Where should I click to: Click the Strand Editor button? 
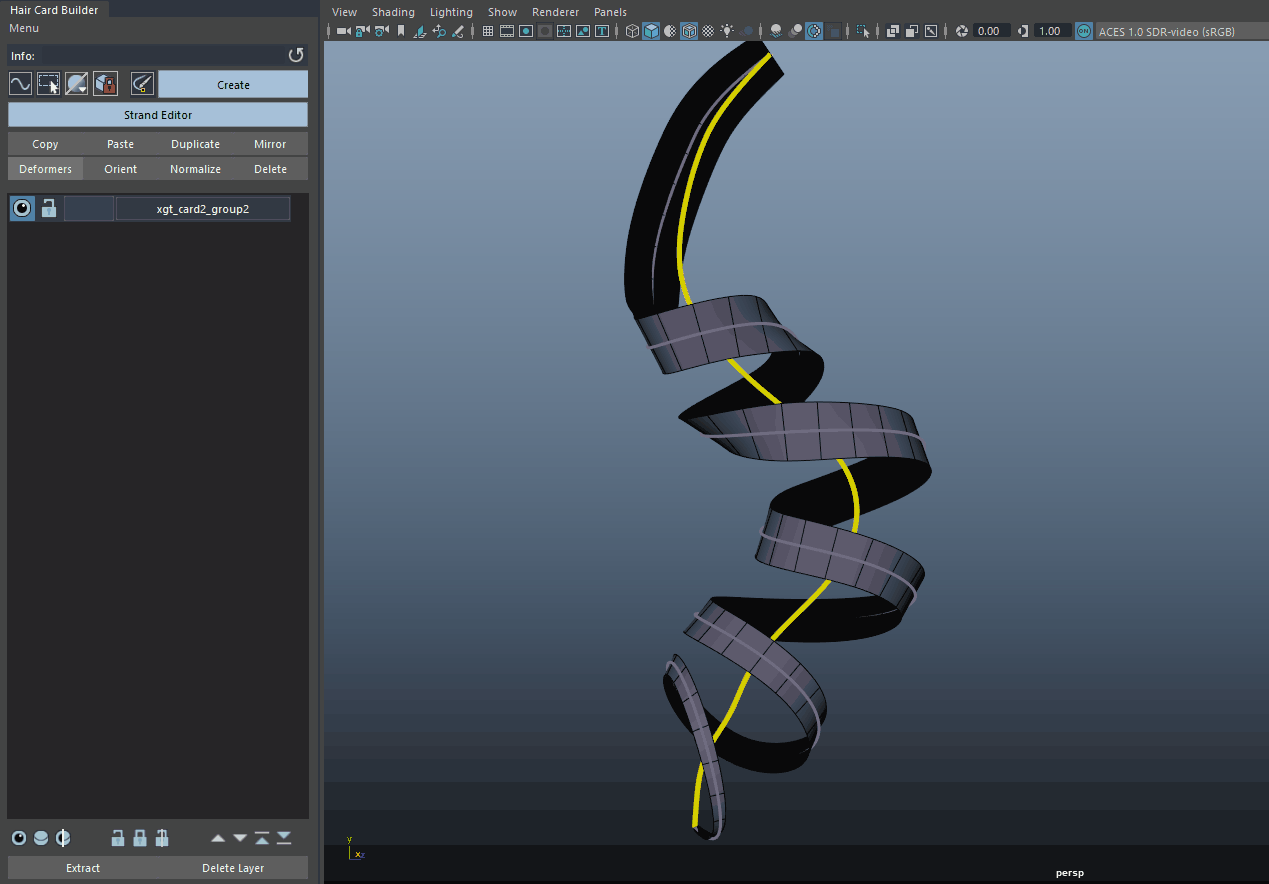158,115
